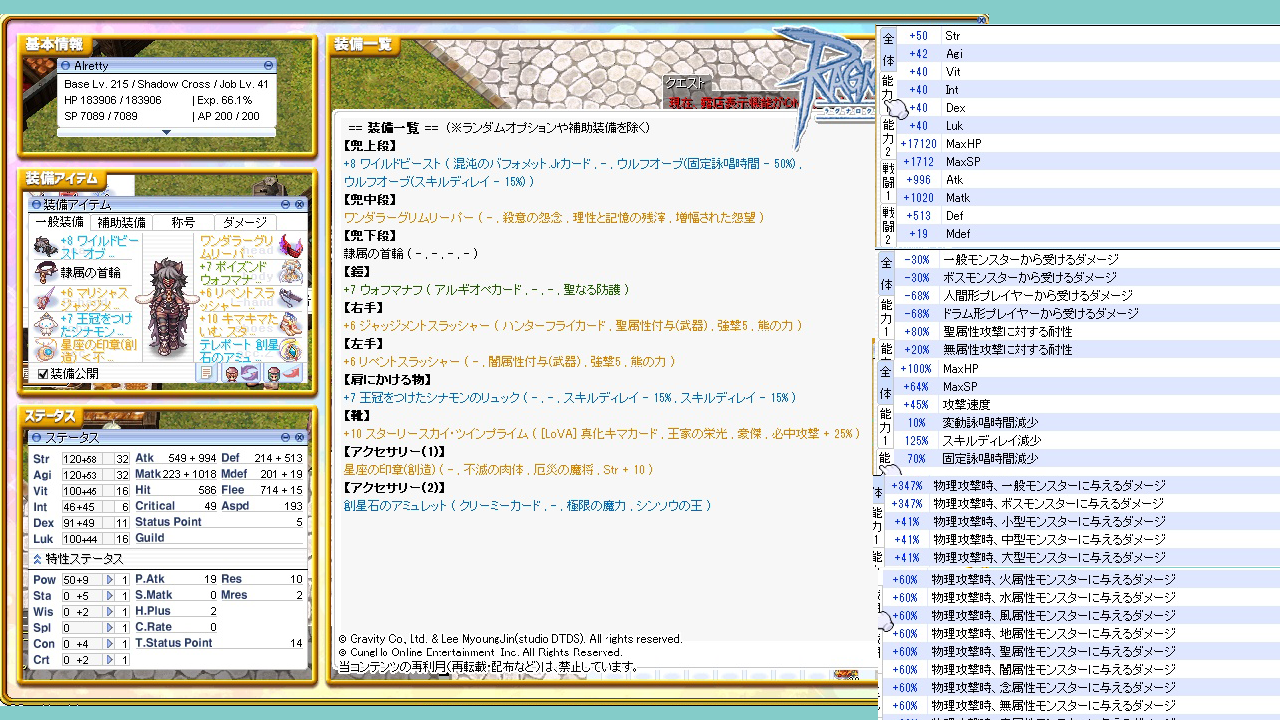
Task: Switch to the 一般装備 tab
Action: 59,222
